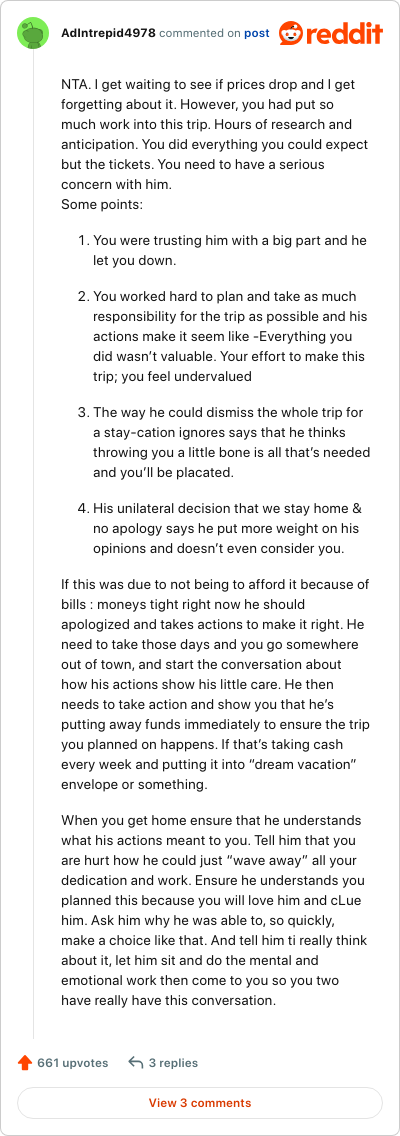
Task: Select list point two about working hard
Action: pos(223,326)
